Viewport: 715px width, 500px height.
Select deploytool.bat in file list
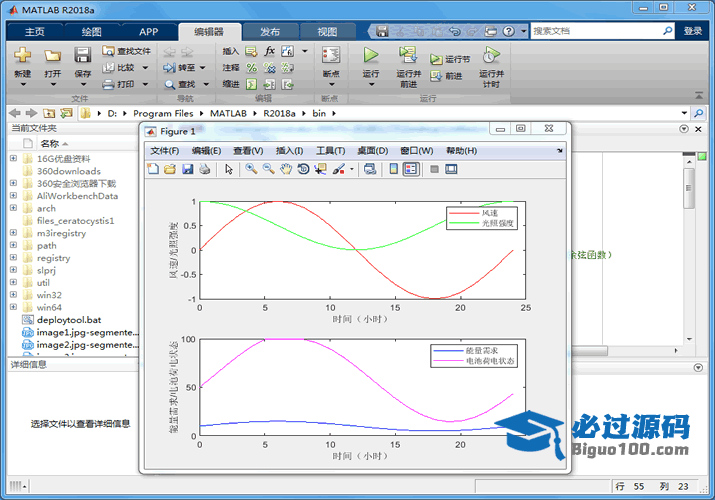(x=68, y=320)
